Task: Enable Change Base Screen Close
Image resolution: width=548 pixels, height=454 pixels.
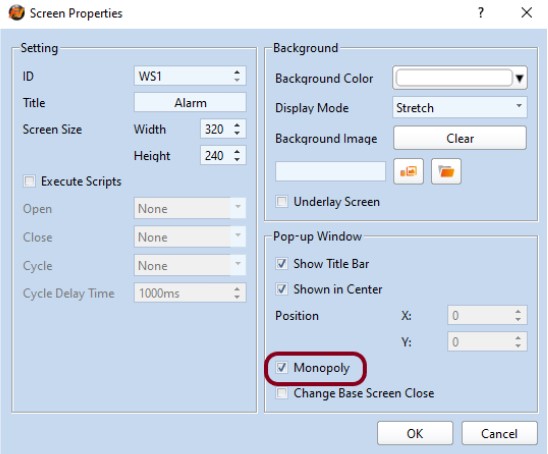Action: (282, 393)
